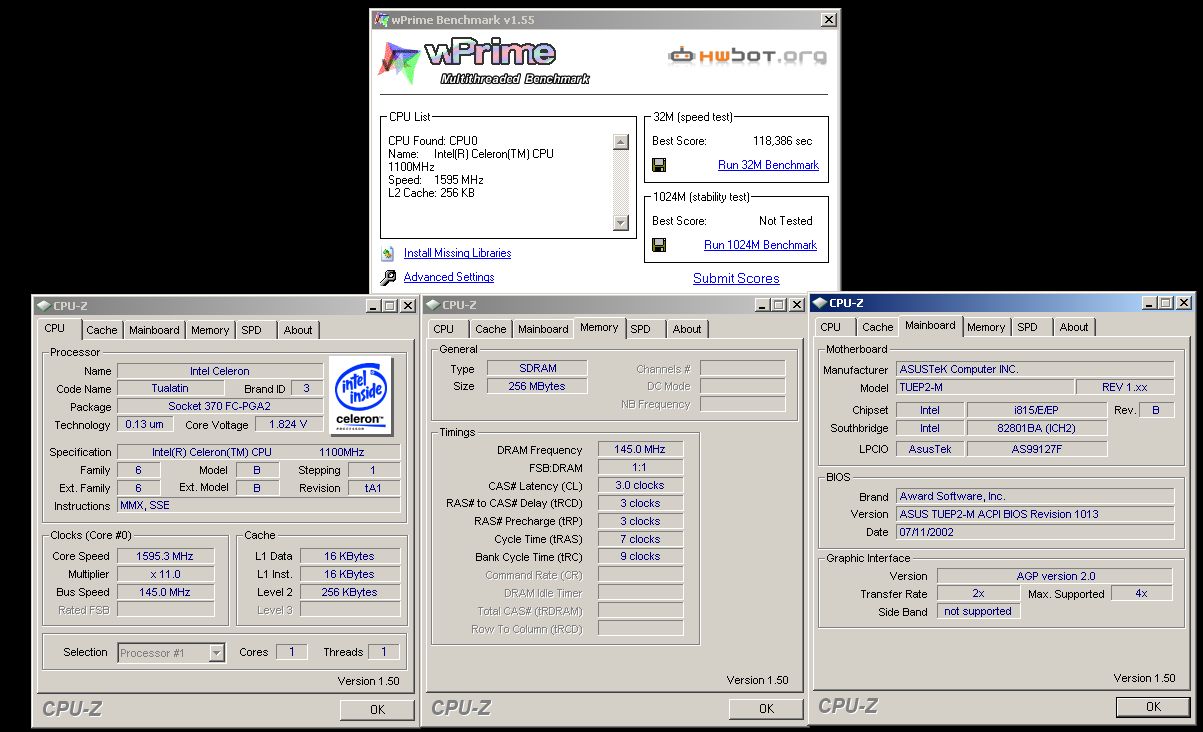Click the Level 2 cache 256 KBytes value

click(350, 592)
